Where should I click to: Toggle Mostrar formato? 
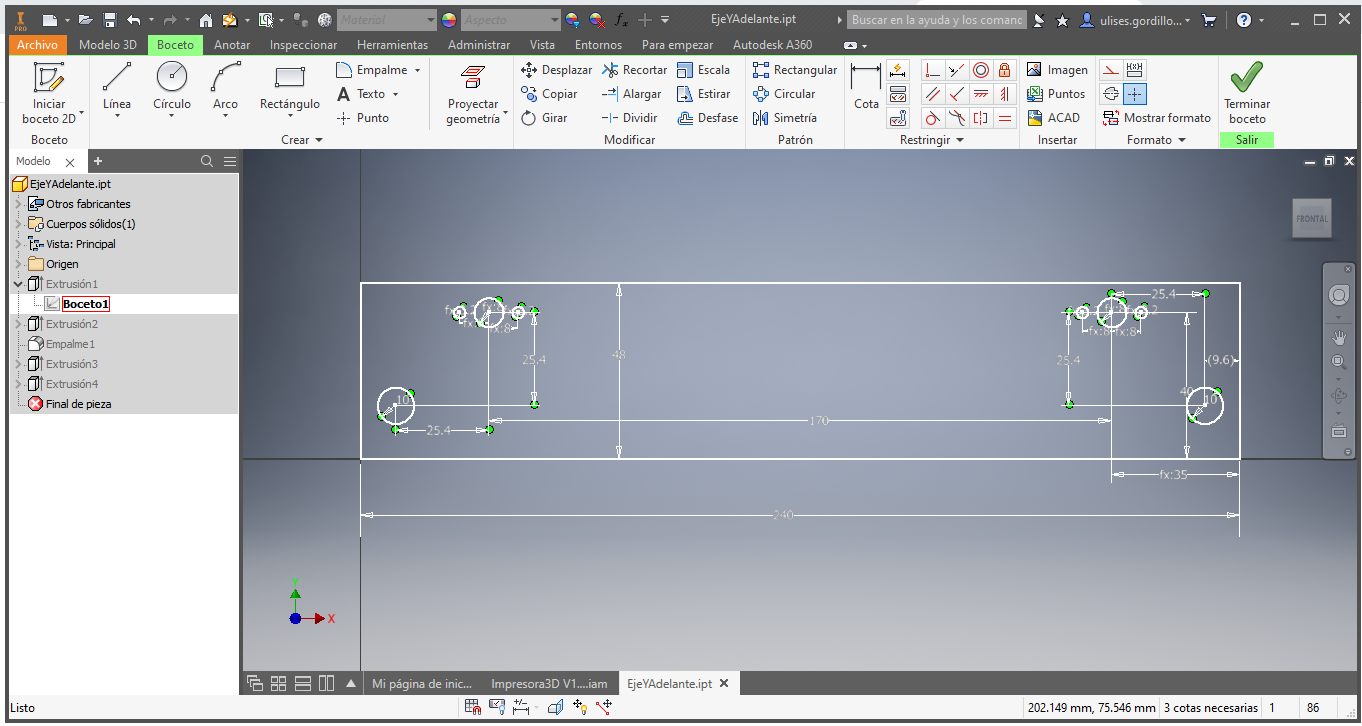pyautogui.click(x=1156, y=118)
